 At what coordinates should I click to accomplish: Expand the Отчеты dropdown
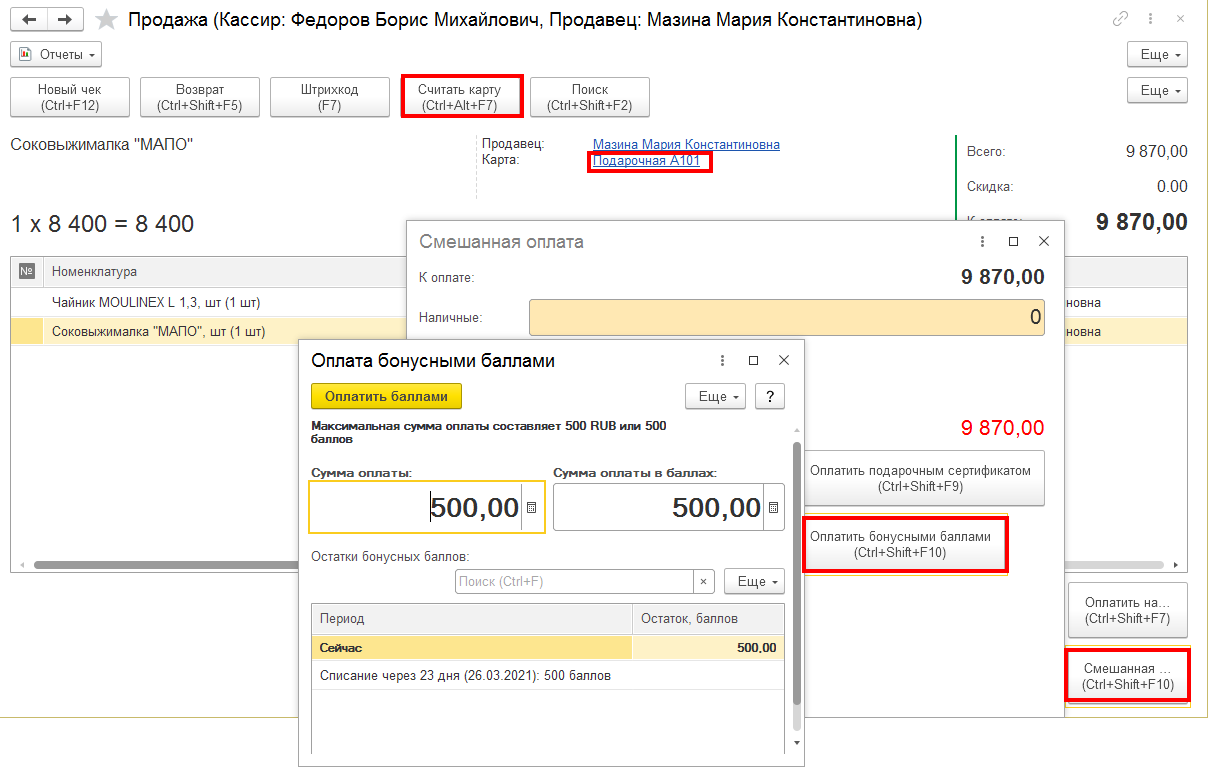56,54
